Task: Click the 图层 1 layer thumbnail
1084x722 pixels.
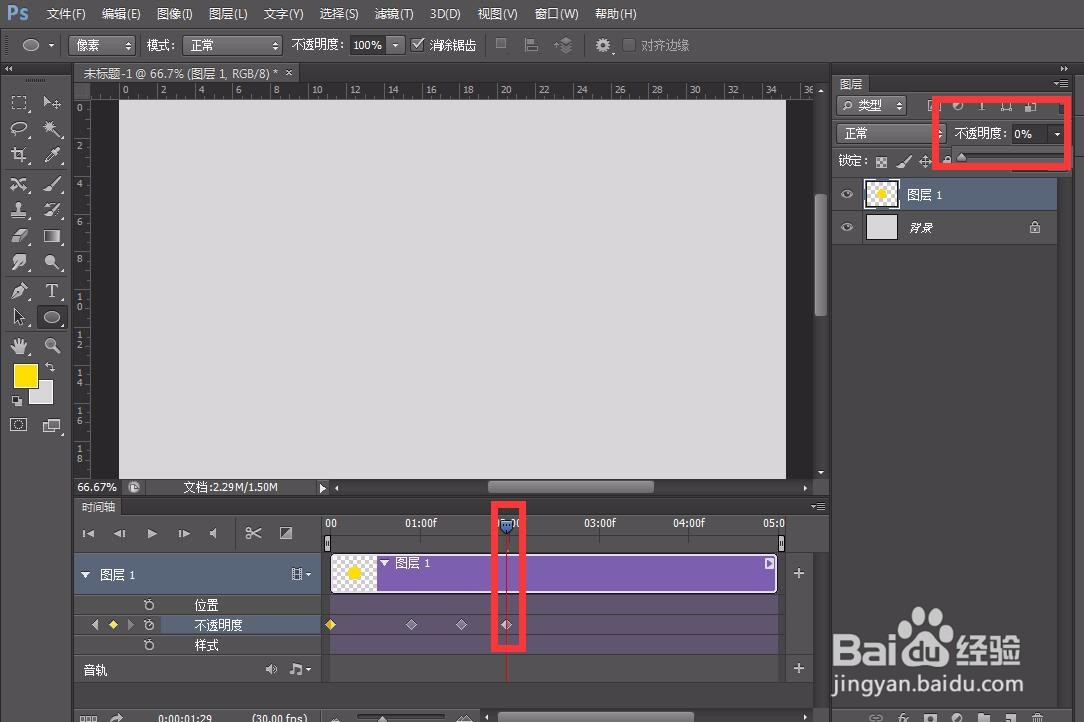Action: pyautogui.click(x=881, y=194)
